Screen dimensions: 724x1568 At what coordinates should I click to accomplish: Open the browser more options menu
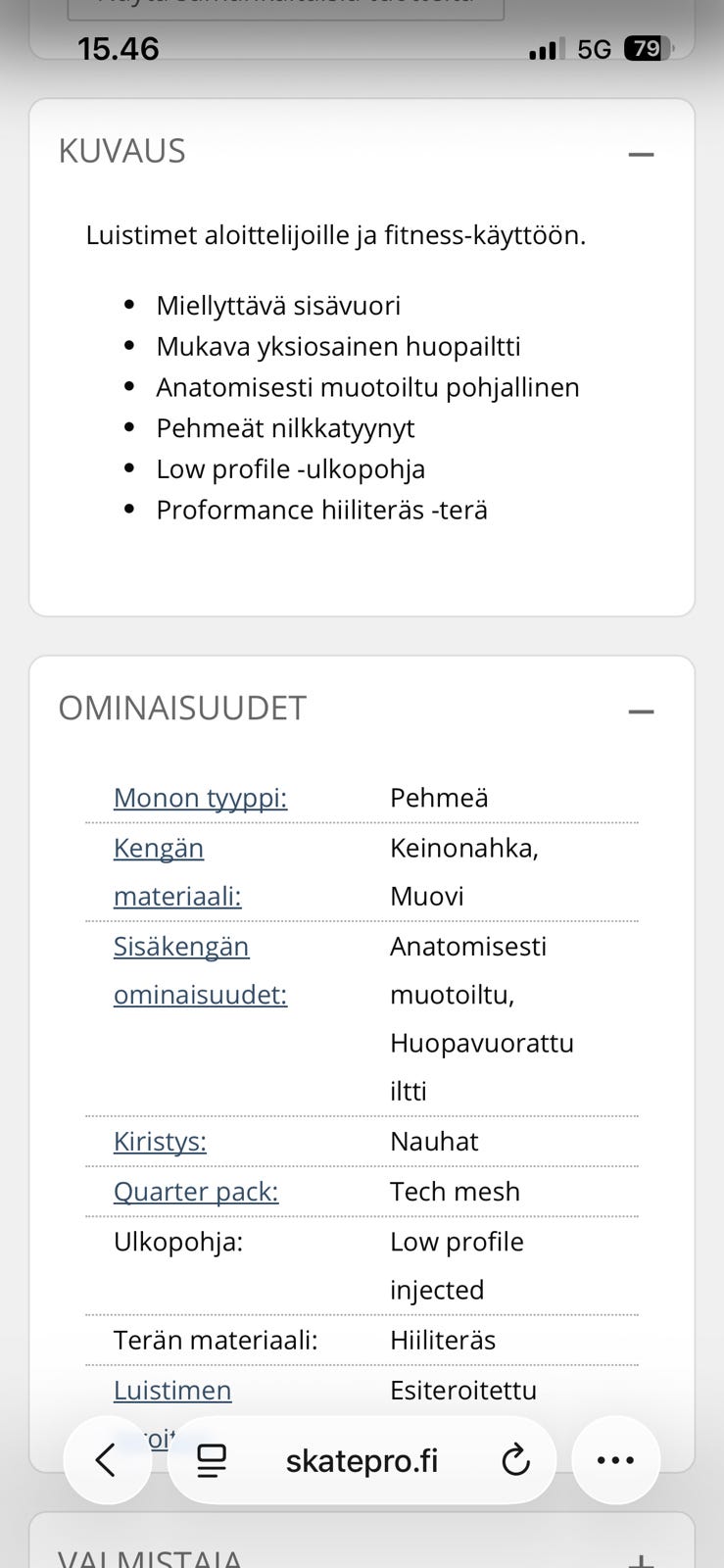(x=615, y=1459)
